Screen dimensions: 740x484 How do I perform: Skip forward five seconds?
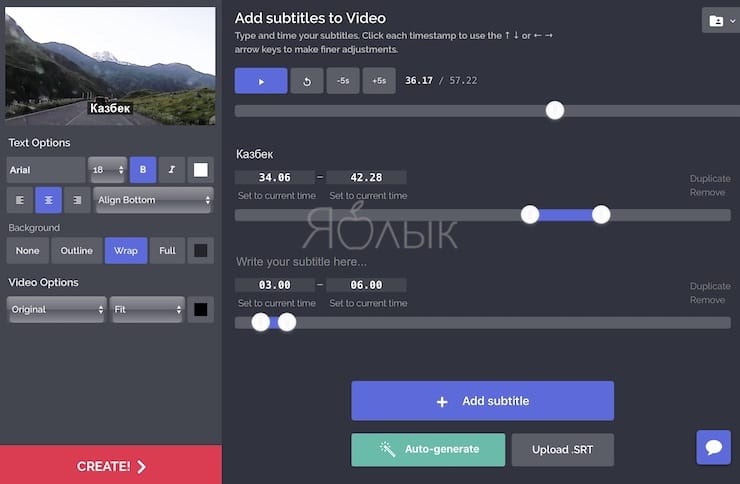point(379,81)
